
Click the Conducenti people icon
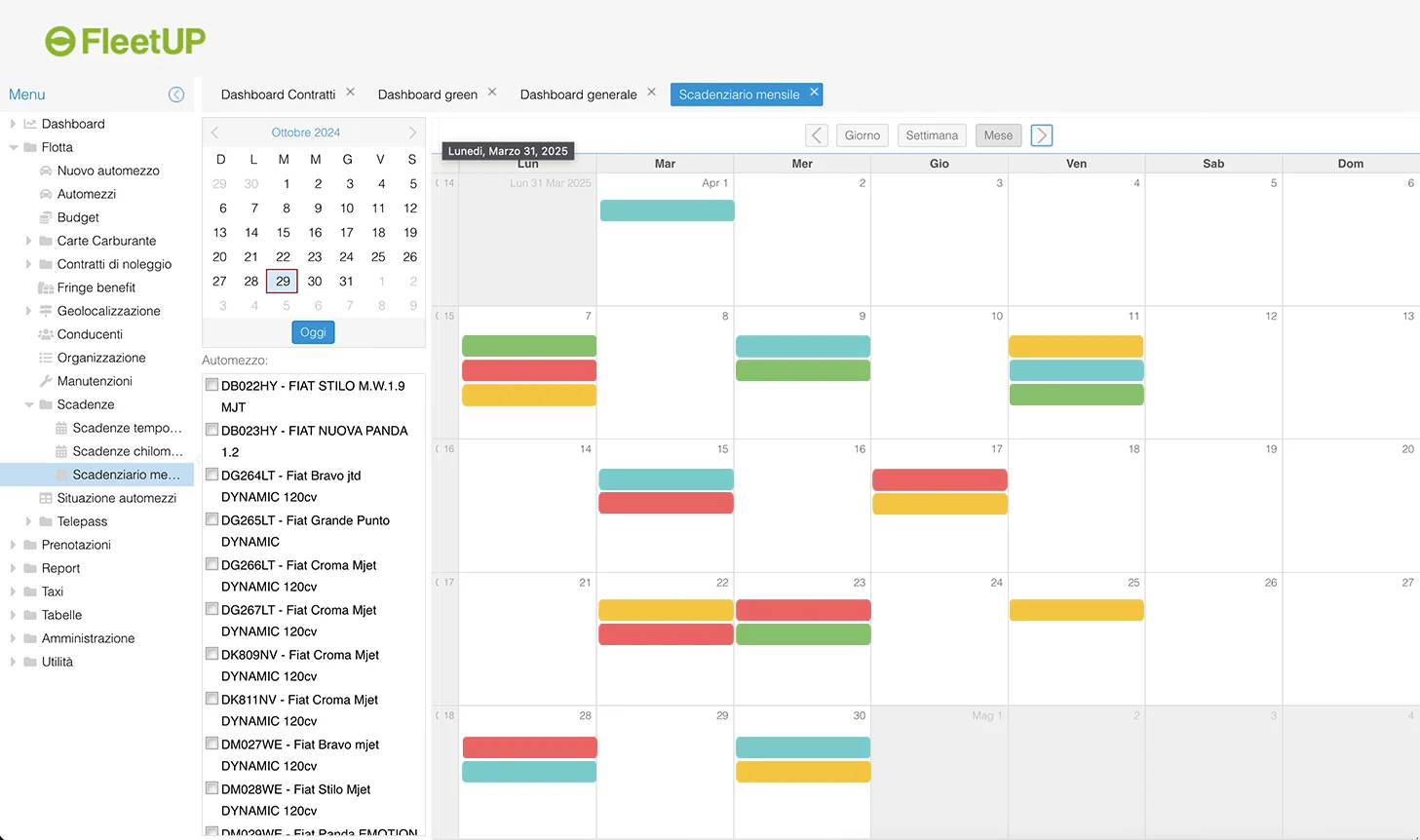tap(46, 334)
